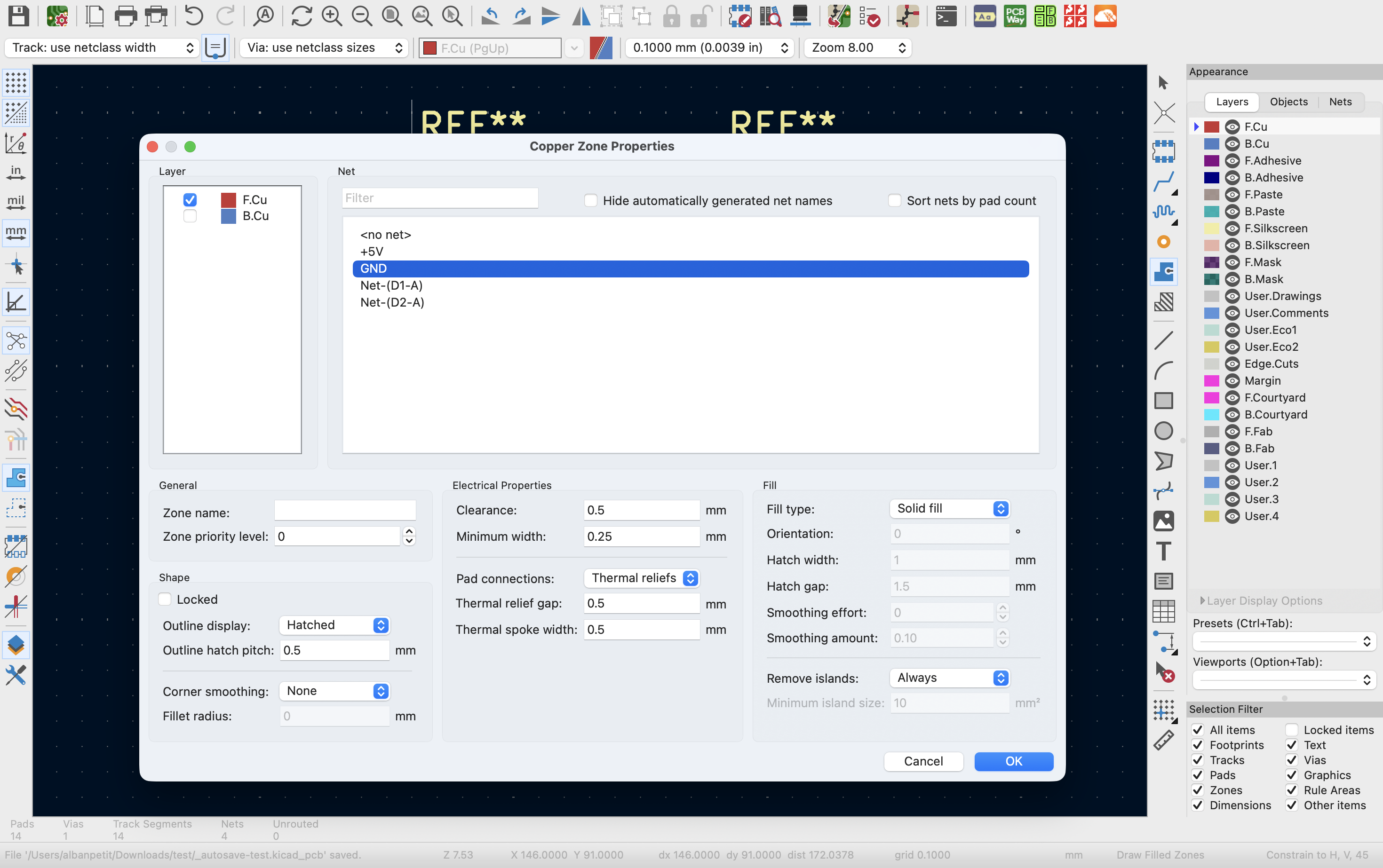This screenshot has height=868, width=1383.
Task: Open the Fill type dropdown
Action: 949,509
